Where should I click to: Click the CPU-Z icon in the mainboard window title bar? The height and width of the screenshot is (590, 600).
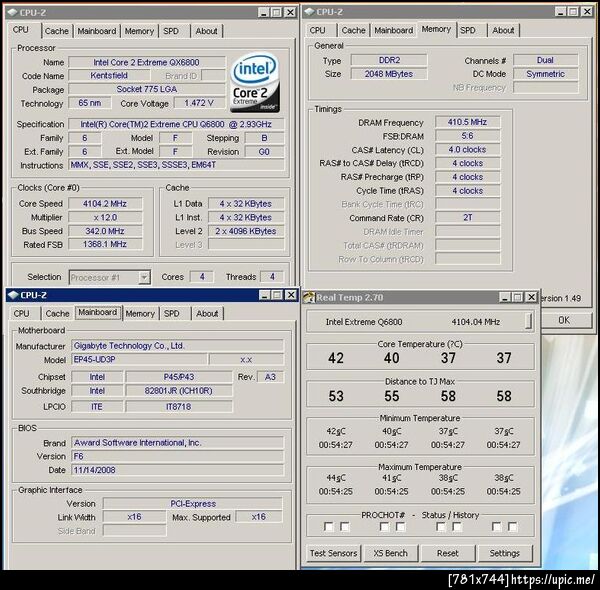(13, 295)
